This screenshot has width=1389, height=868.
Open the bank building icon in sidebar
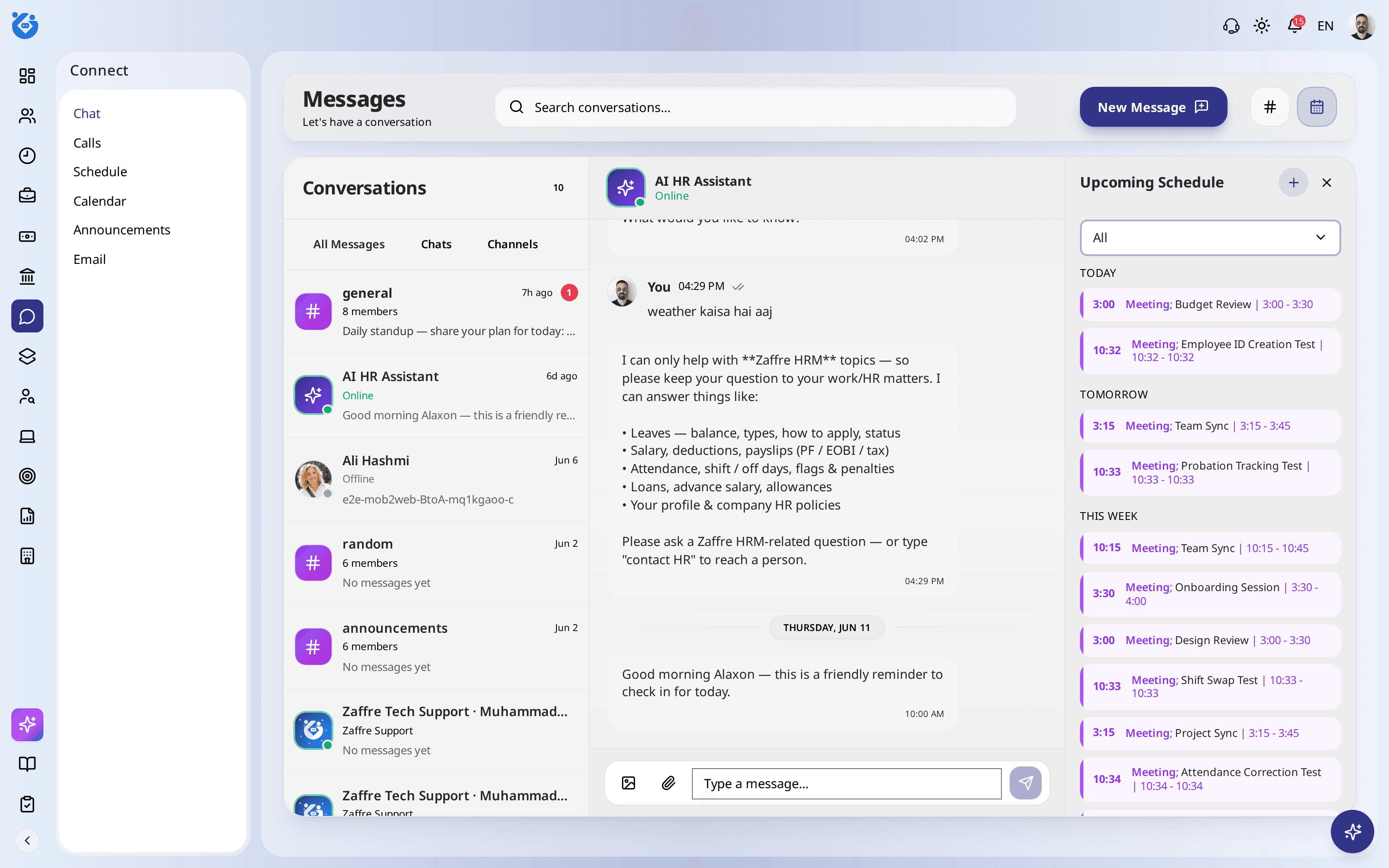(27, 276)
